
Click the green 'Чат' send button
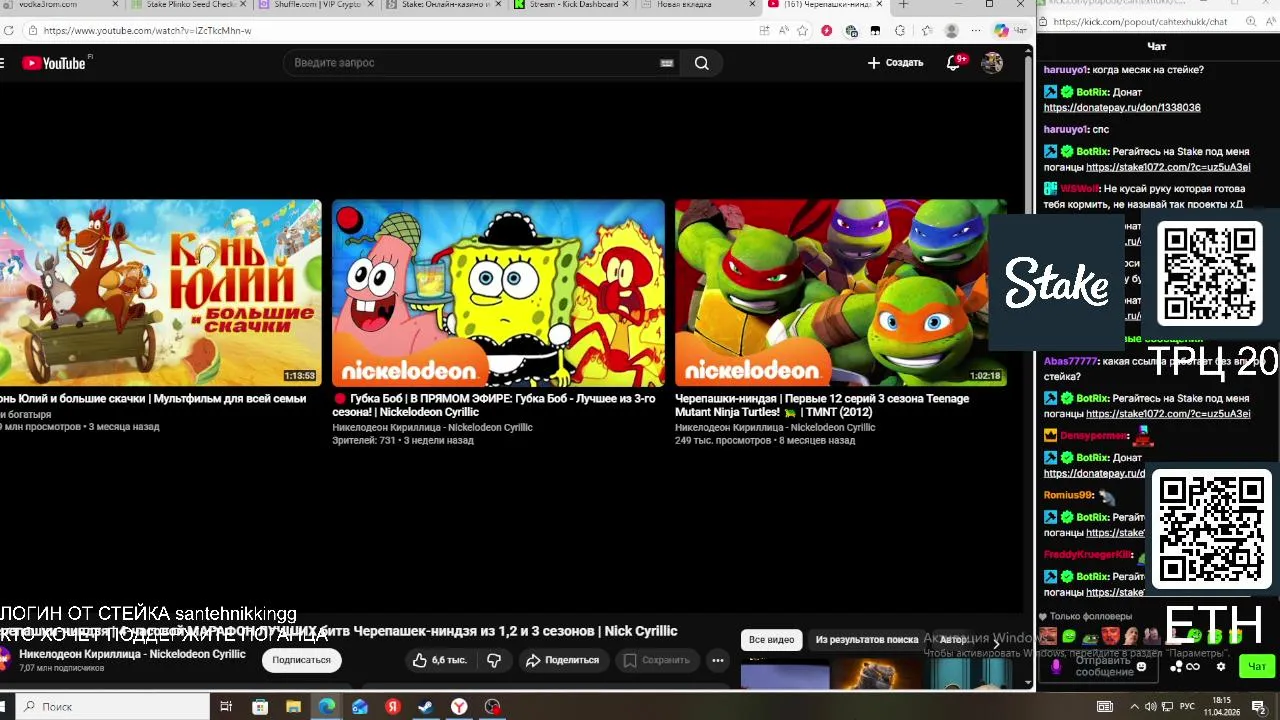(1257, 667)
